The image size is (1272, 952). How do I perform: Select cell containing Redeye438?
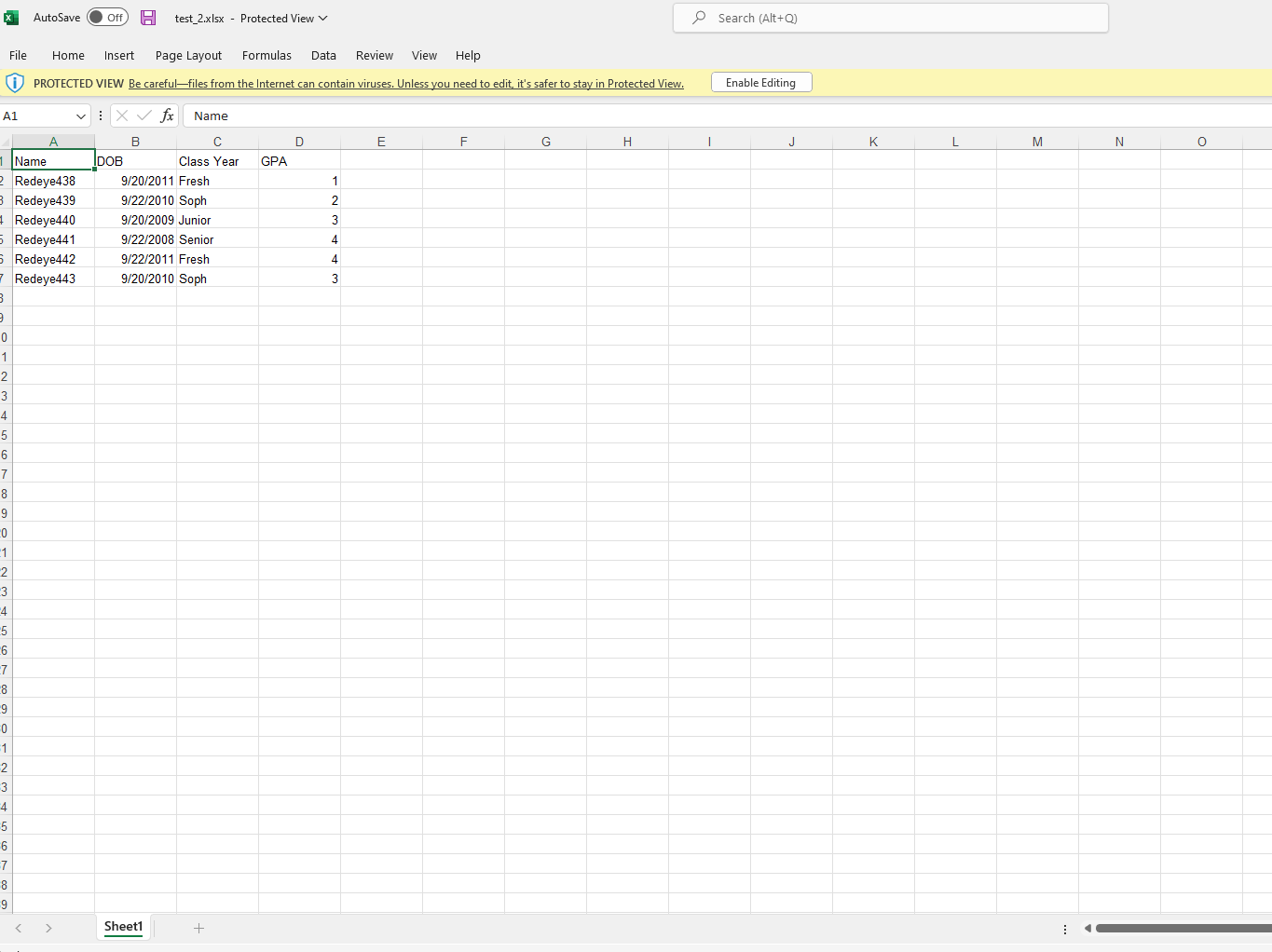click(53, 180)
